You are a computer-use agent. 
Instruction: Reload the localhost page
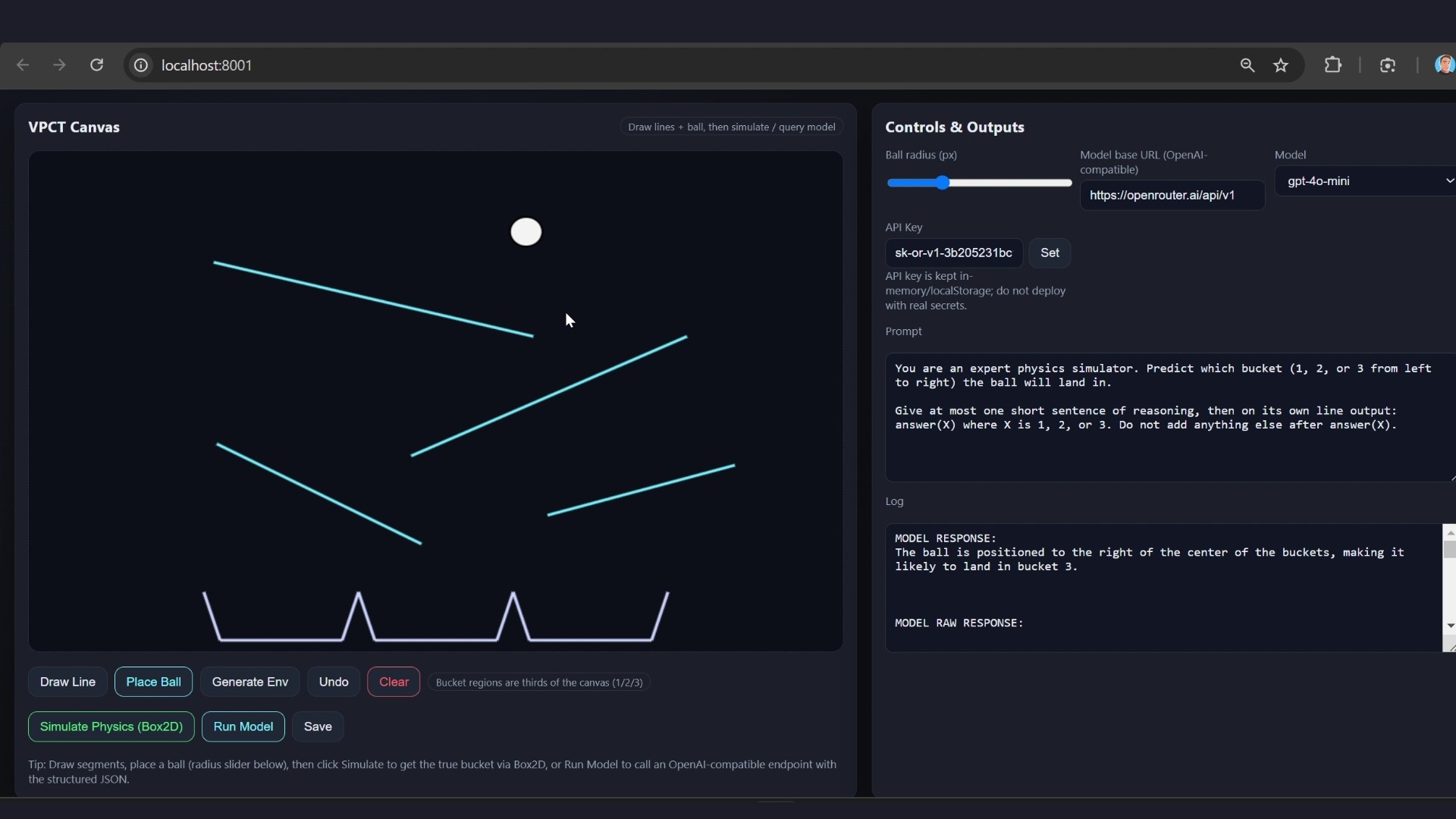[x=96, y=65]
